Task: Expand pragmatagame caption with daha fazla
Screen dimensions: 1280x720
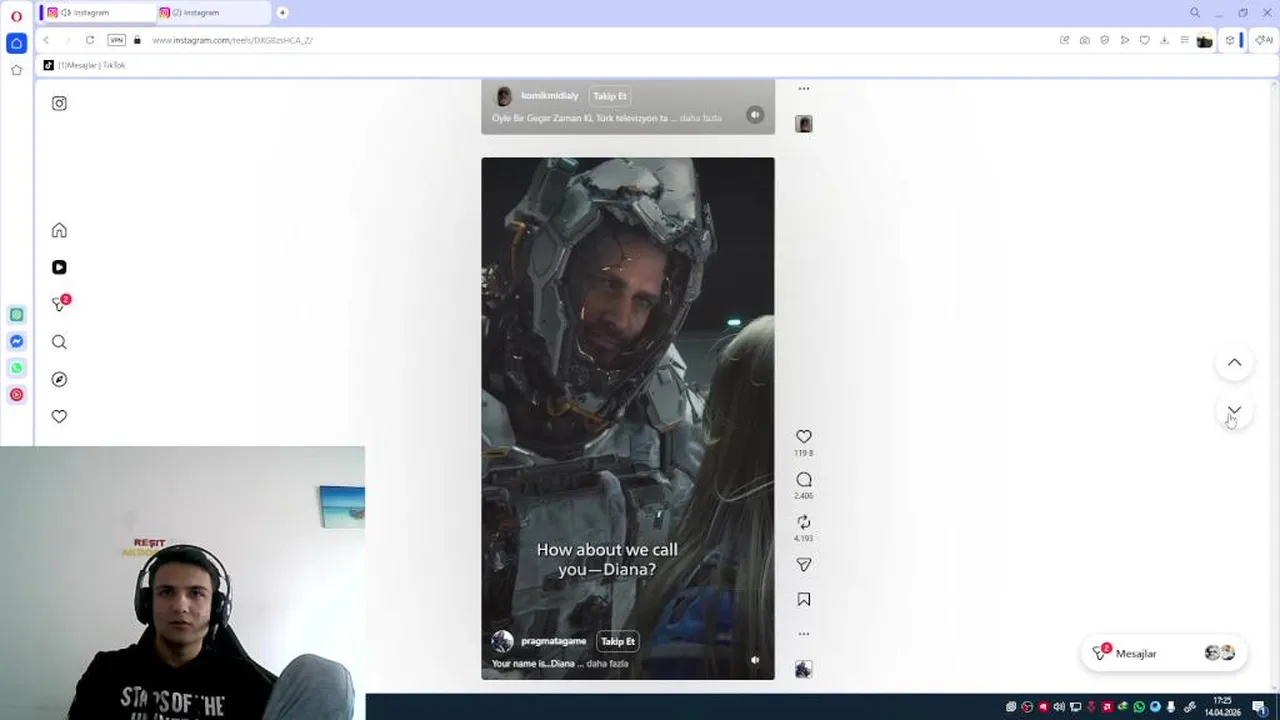Action: point(607,663)
